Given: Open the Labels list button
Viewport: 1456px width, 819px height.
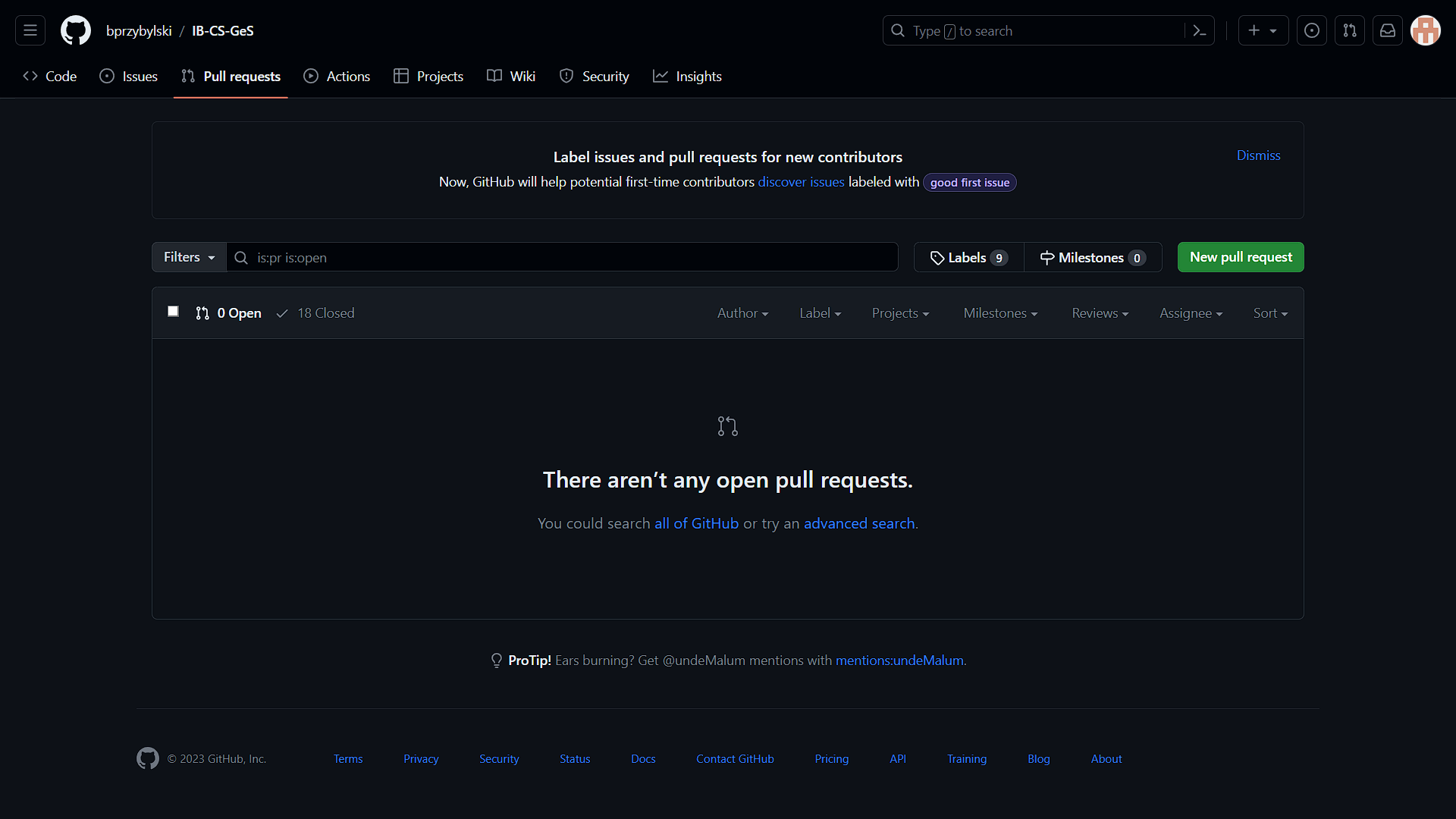Looking at the screenshot, I should pos(968,257).
